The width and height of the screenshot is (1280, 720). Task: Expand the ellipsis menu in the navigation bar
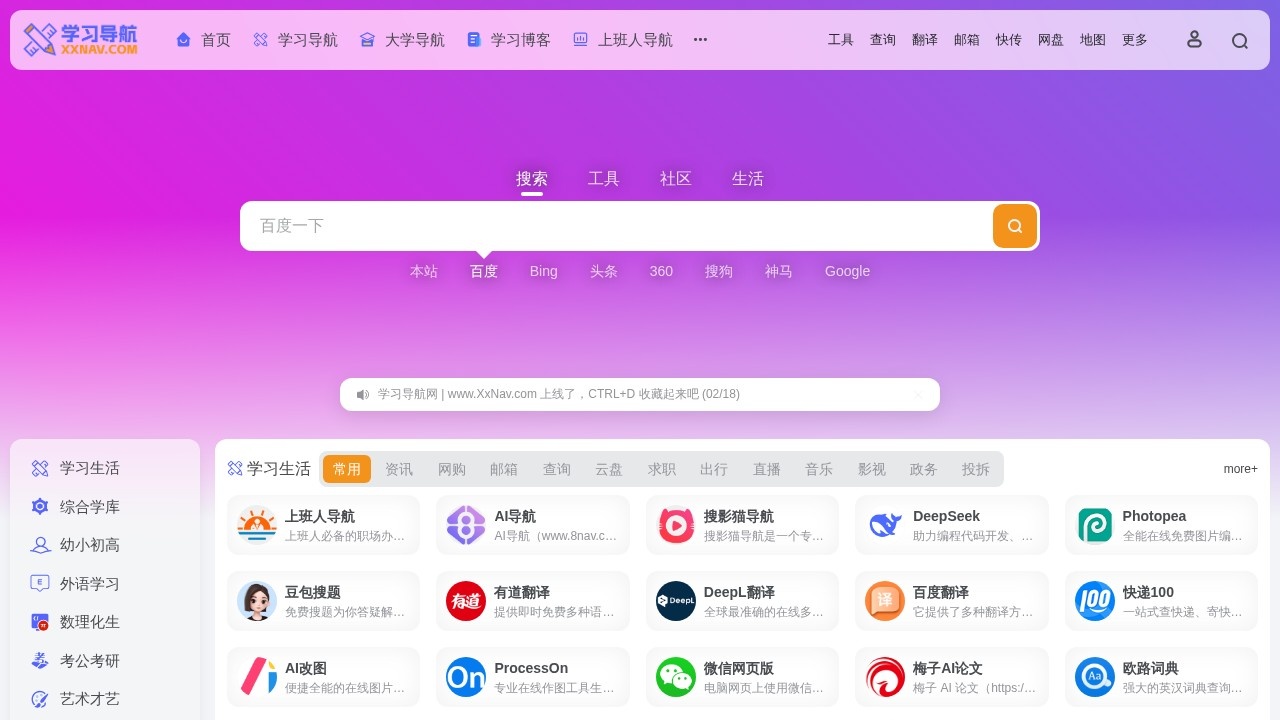point(700,39)
